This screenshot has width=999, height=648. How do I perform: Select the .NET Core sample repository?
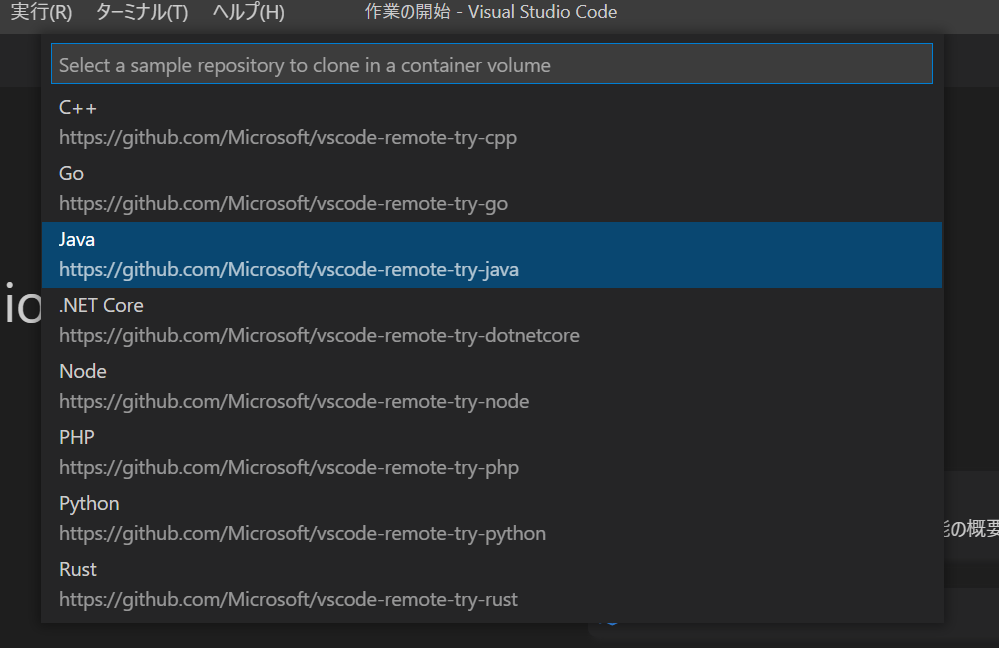[x=491, y=320]
